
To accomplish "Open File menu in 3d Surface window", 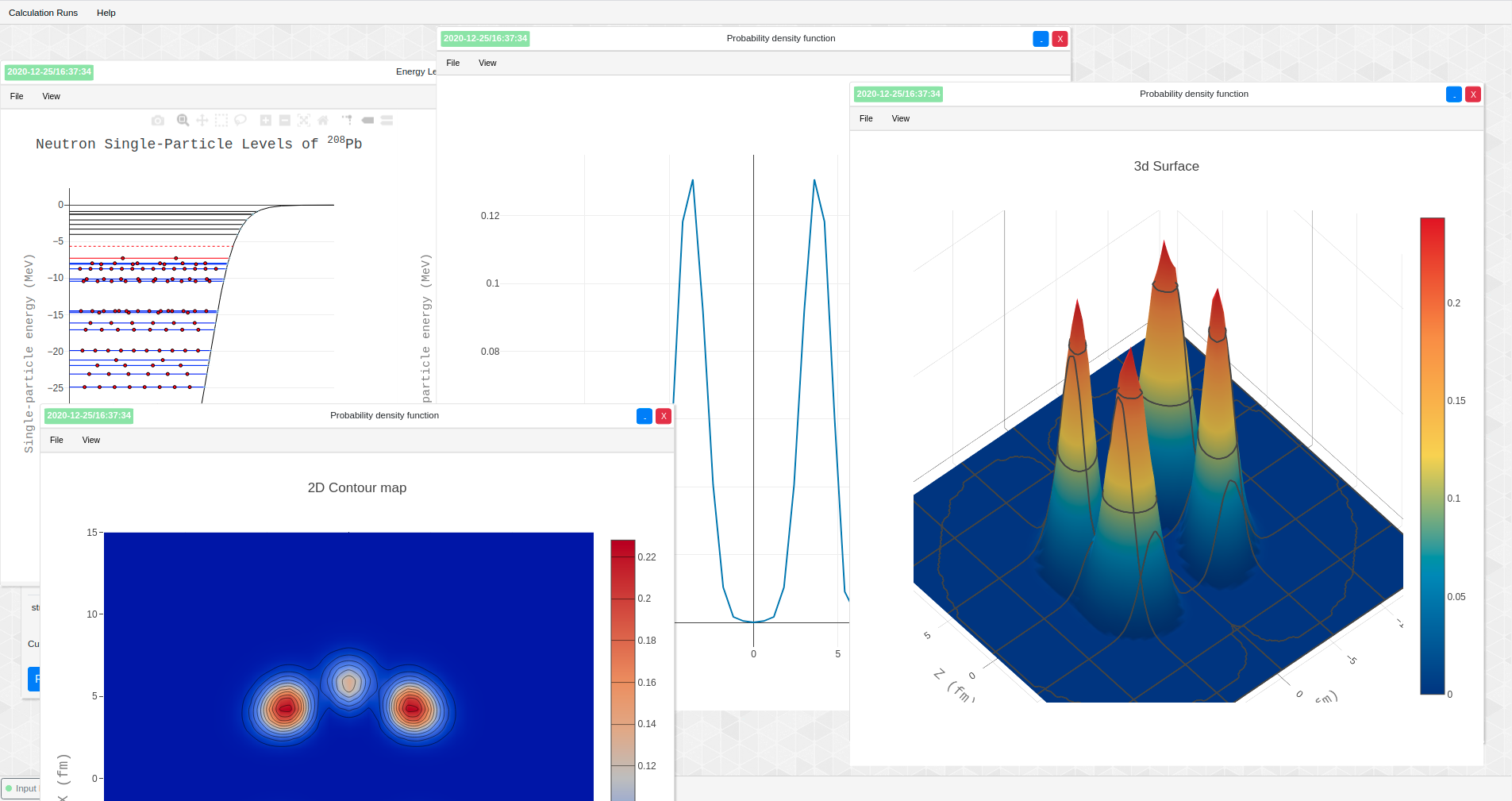I will pyautogui.click(x=866, y=118).
